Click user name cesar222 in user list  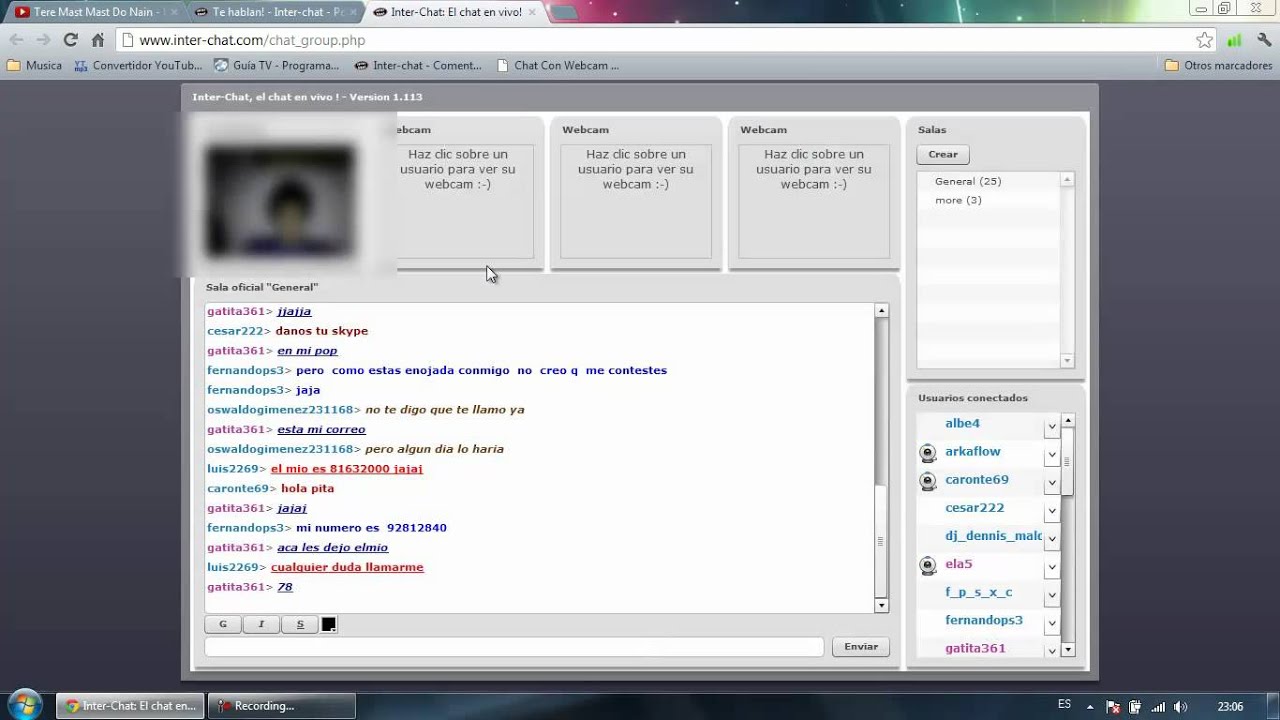click(974, 508)
